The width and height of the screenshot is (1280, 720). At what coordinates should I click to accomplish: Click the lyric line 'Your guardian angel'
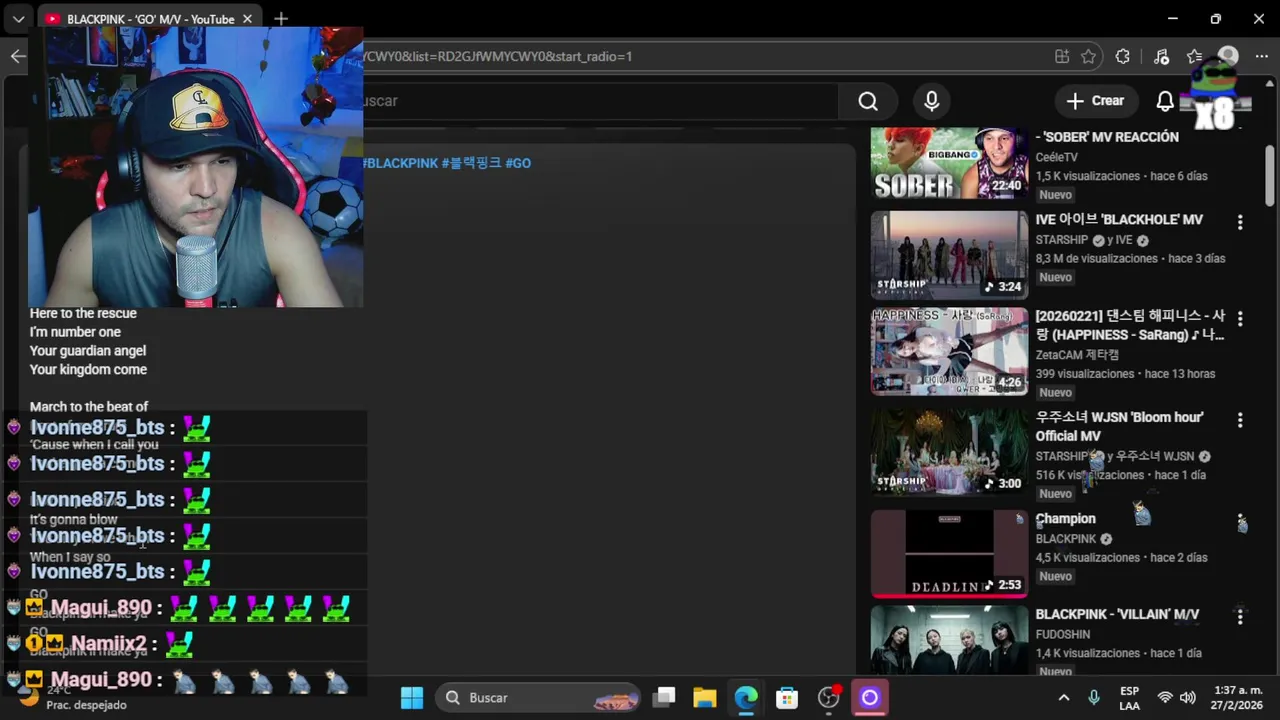pyautogui.click(x=88, y=351)
